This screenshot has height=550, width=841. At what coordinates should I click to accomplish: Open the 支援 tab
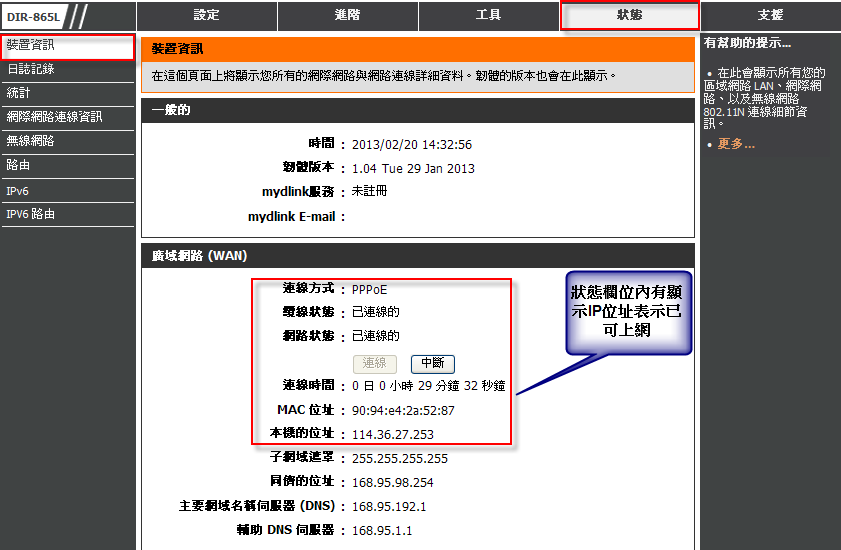point(770,15)
